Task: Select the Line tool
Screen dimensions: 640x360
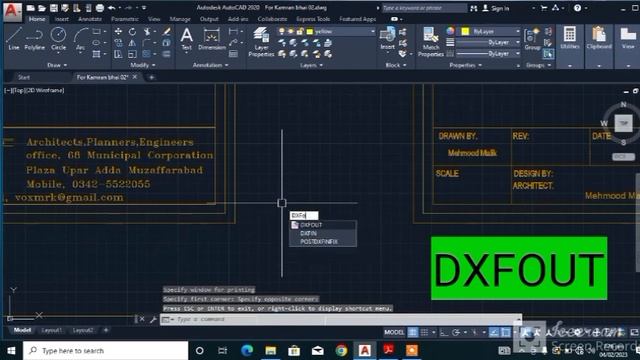Action: (13, 39)
